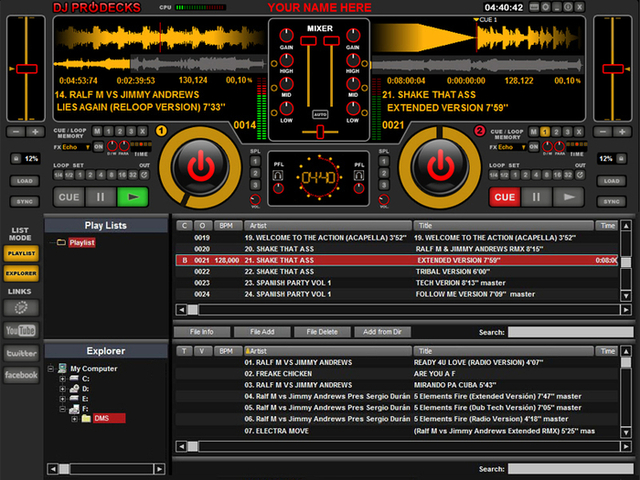This screenshot has height=480, width=640.
Task: Pause deck 2 playback
Action: click(x=536, y=197)
